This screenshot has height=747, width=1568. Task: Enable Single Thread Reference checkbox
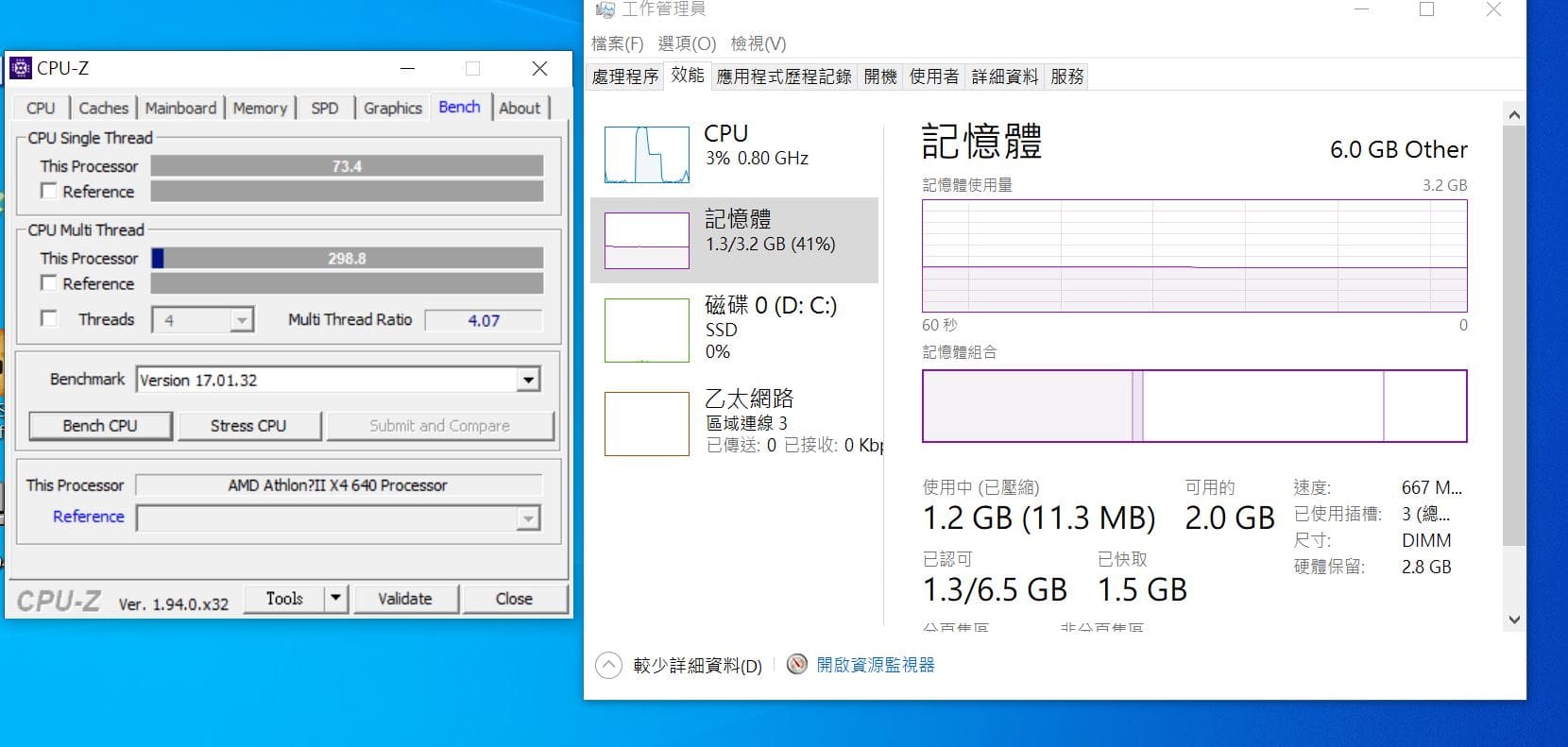[x=48, y=191]
